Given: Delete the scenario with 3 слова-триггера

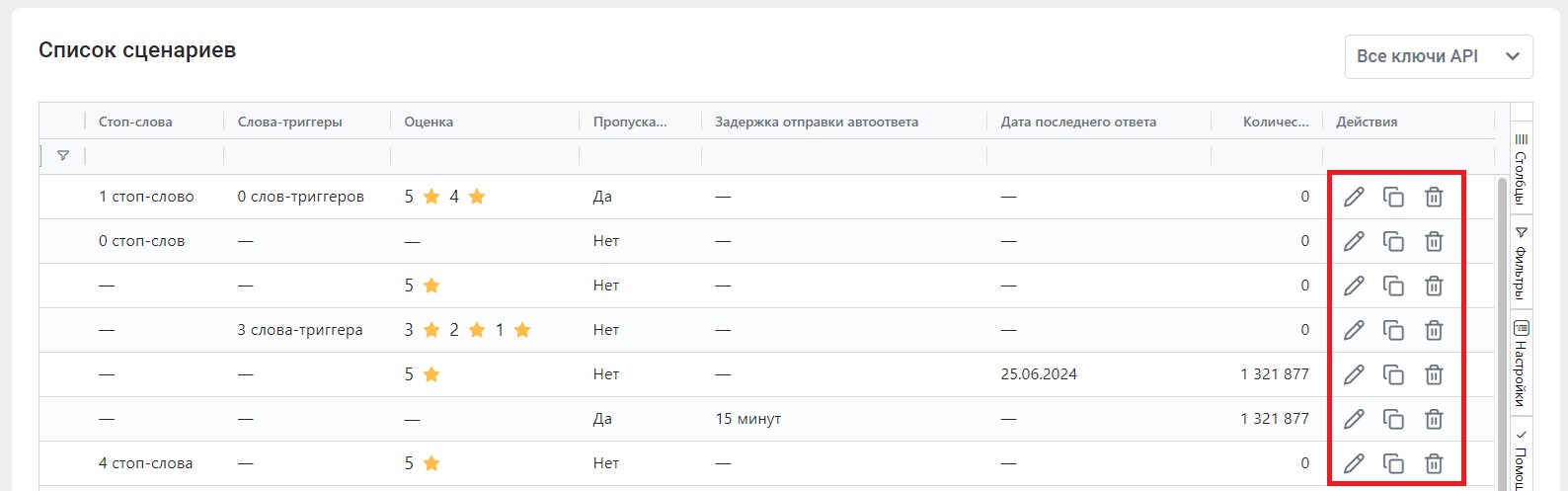Looking at the screenshot, I should [1434, 330].
